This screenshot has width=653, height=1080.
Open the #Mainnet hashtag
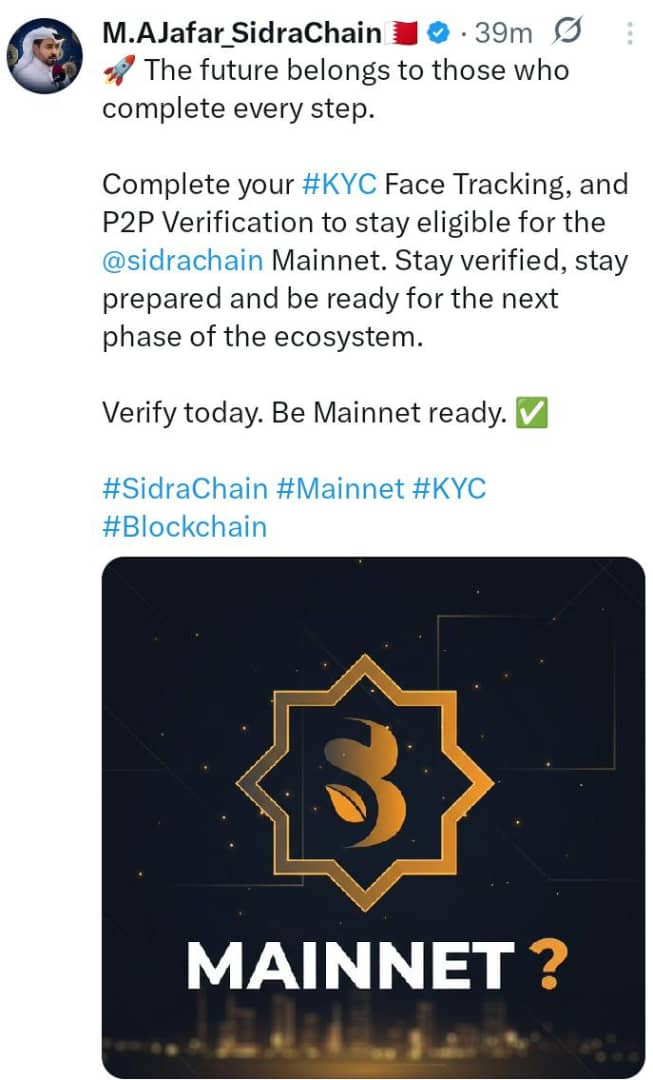pos(340,489)
